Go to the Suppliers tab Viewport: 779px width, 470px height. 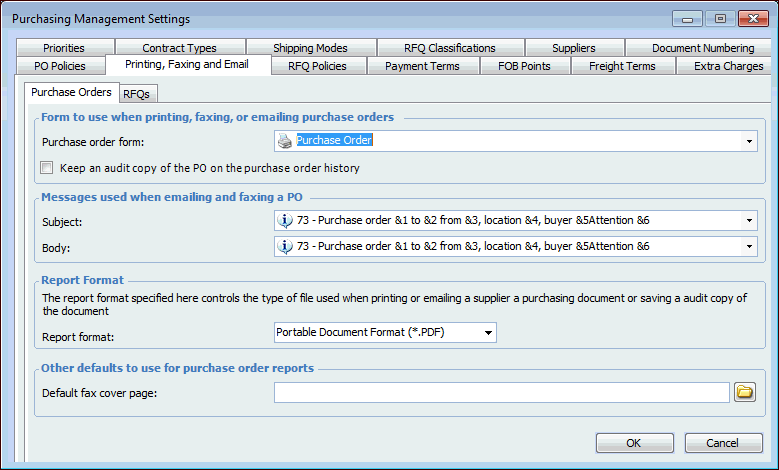(573, 48)
